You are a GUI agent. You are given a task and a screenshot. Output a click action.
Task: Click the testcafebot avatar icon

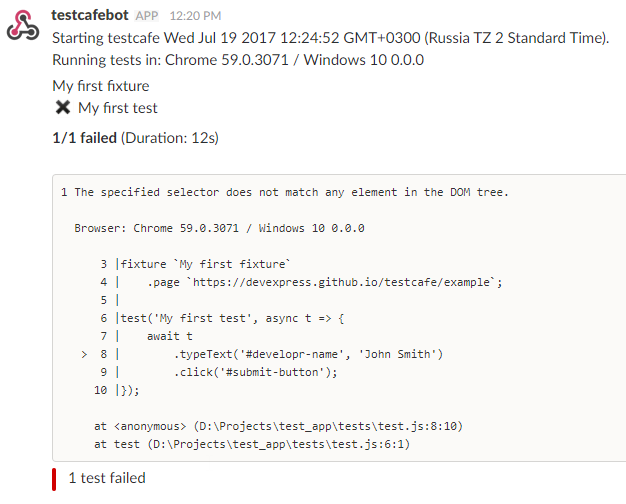coord(23,26)
